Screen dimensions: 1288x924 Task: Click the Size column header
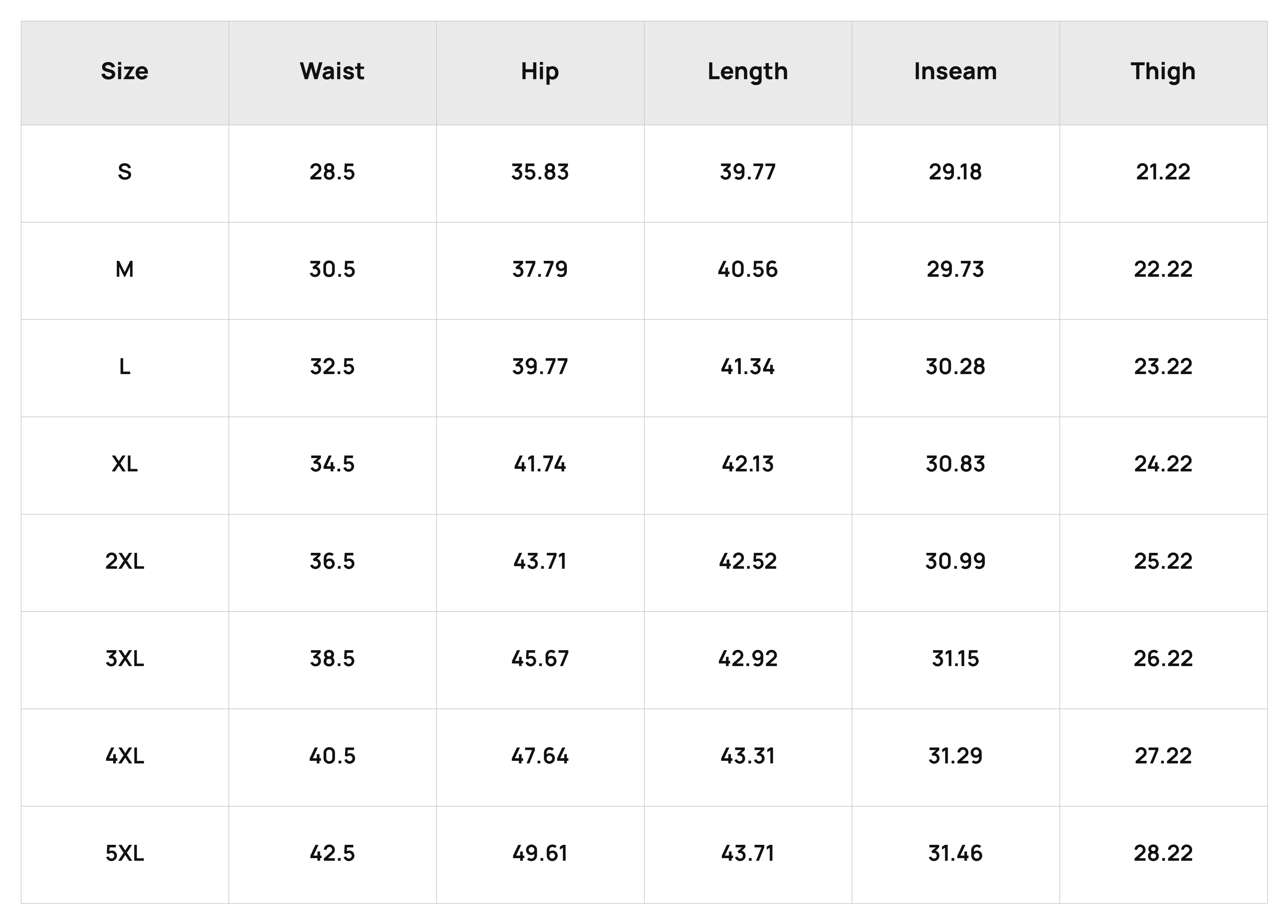(124, 71)
